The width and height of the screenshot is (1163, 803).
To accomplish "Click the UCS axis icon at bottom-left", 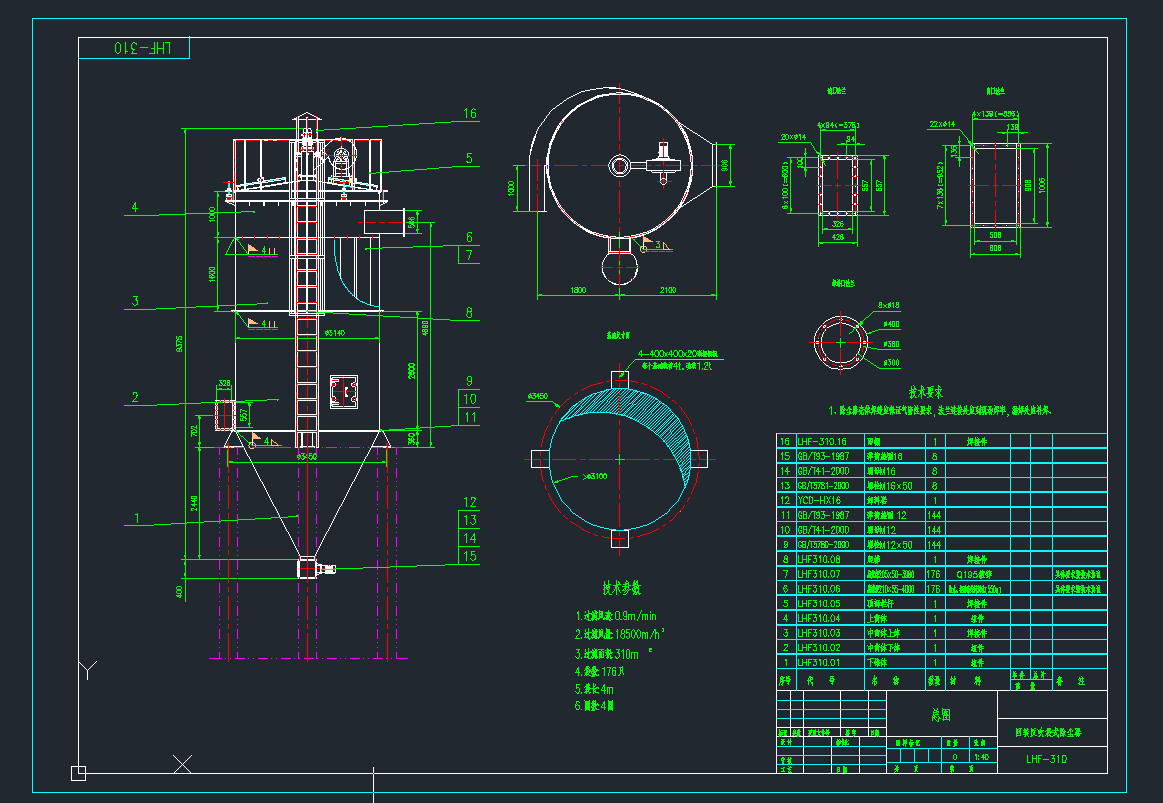I will (x=78, y=772).
